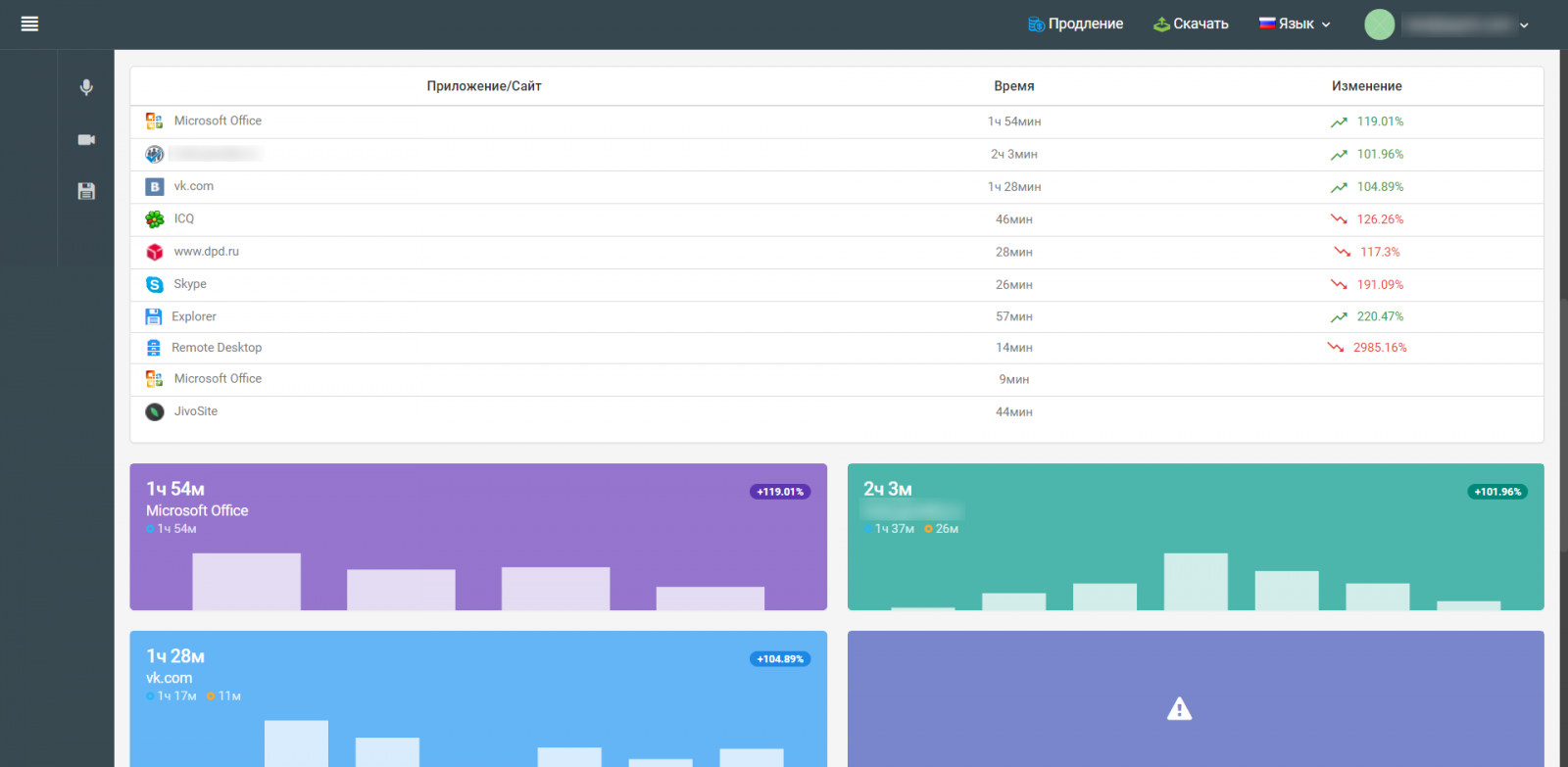
Task: Click the Скачать download link
Action: [1191, 24]
